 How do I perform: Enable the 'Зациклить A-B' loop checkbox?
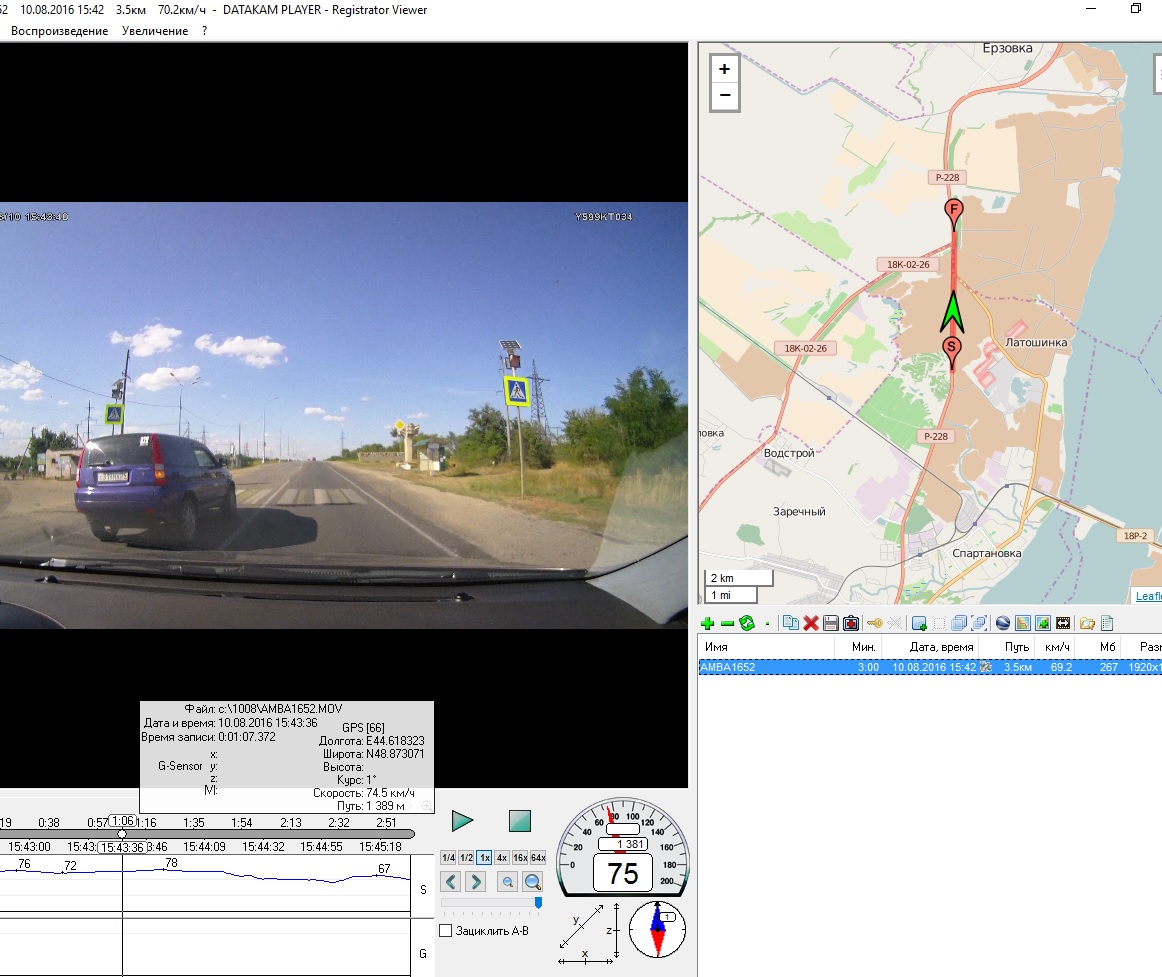point(446,931)
